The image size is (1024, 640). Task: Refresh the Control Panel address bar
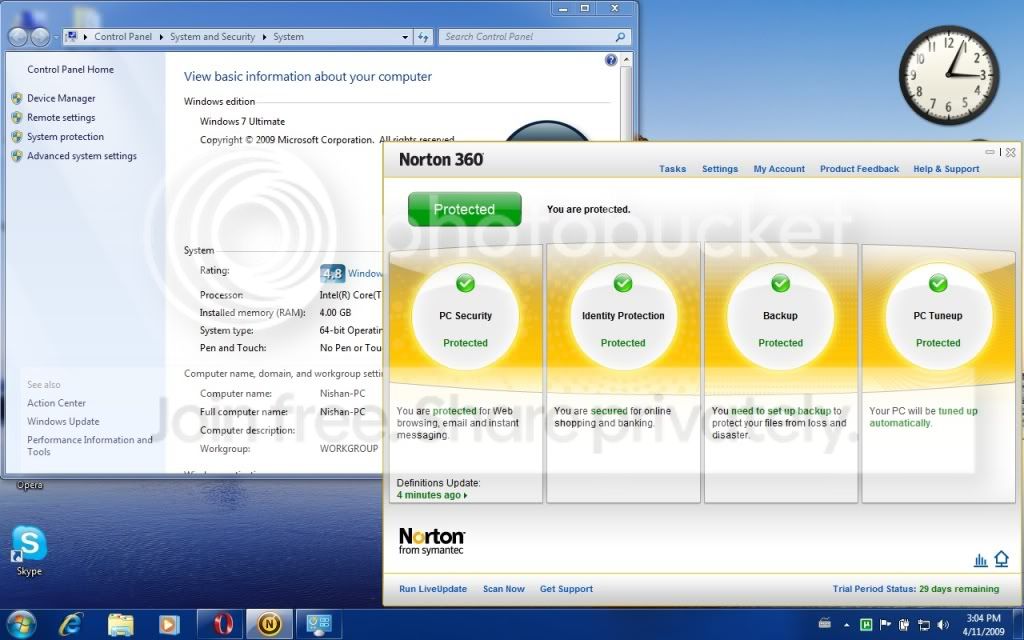pyautogui.click(x=423, y=37)
